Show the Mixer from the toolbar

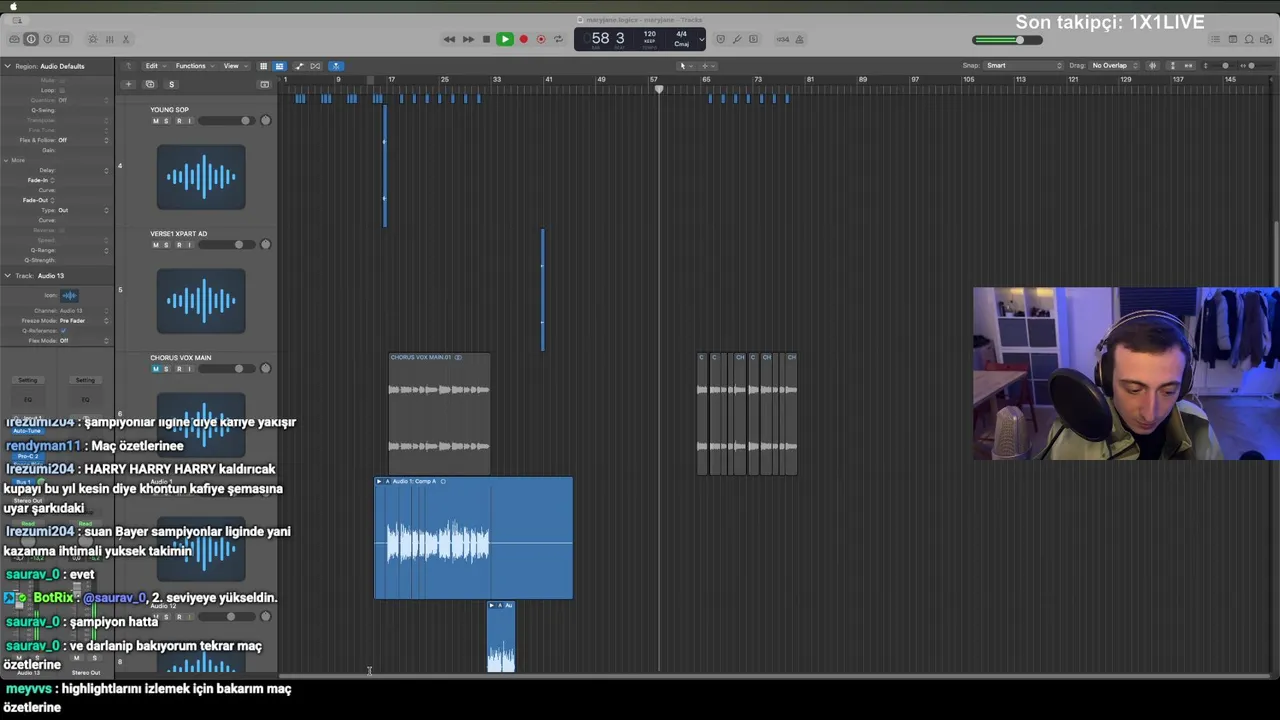point(109,39)
